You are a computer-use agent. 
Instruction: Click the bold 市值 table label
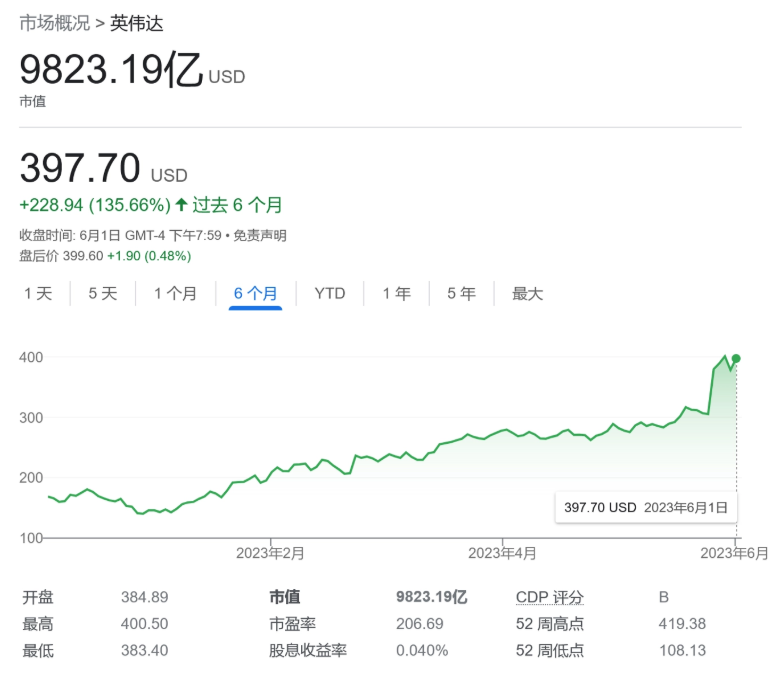[x=285, y=597]
